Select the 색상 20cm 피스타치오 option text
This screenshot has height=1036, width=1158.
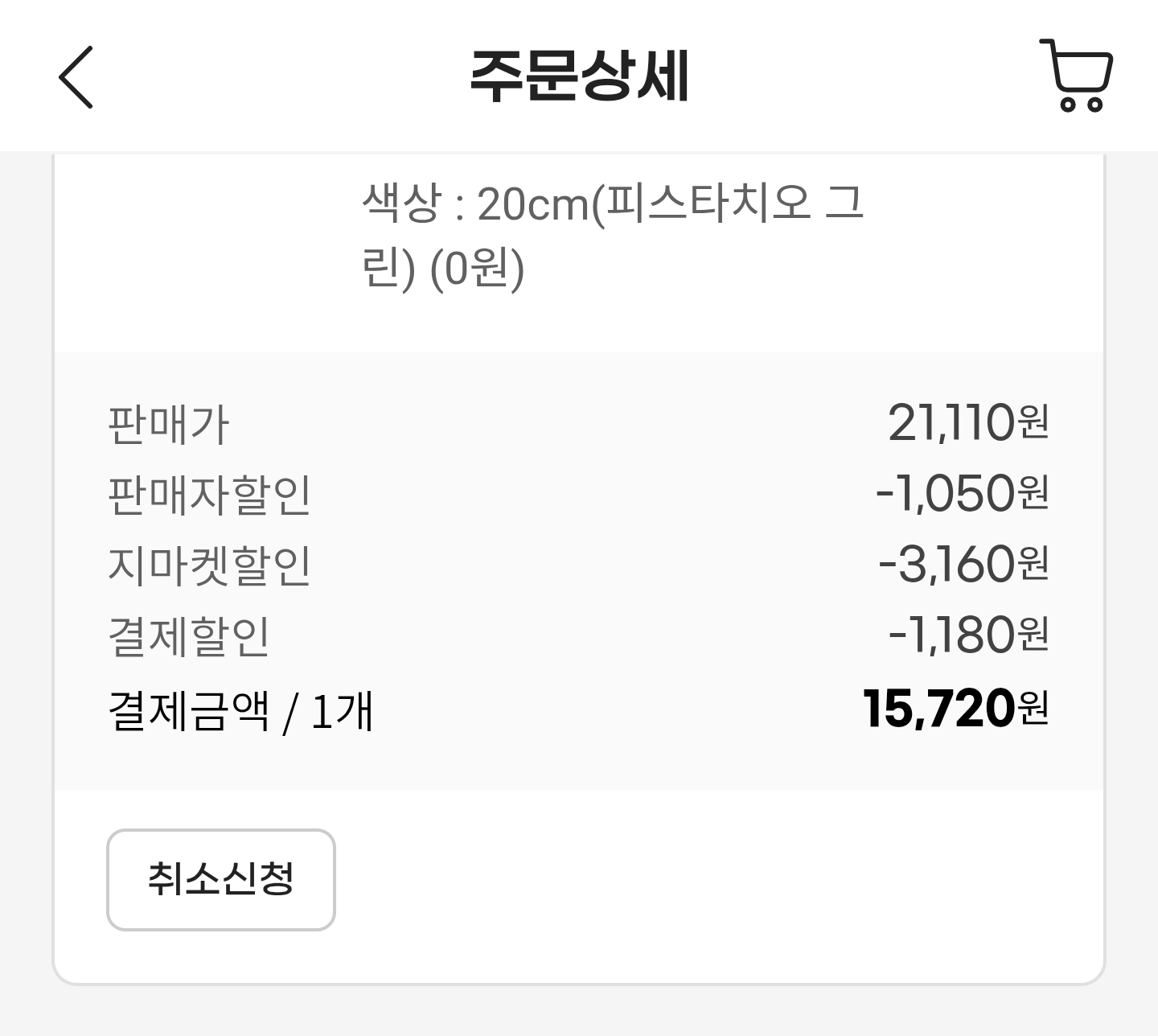pyautogui.click(x=613, y=236)
